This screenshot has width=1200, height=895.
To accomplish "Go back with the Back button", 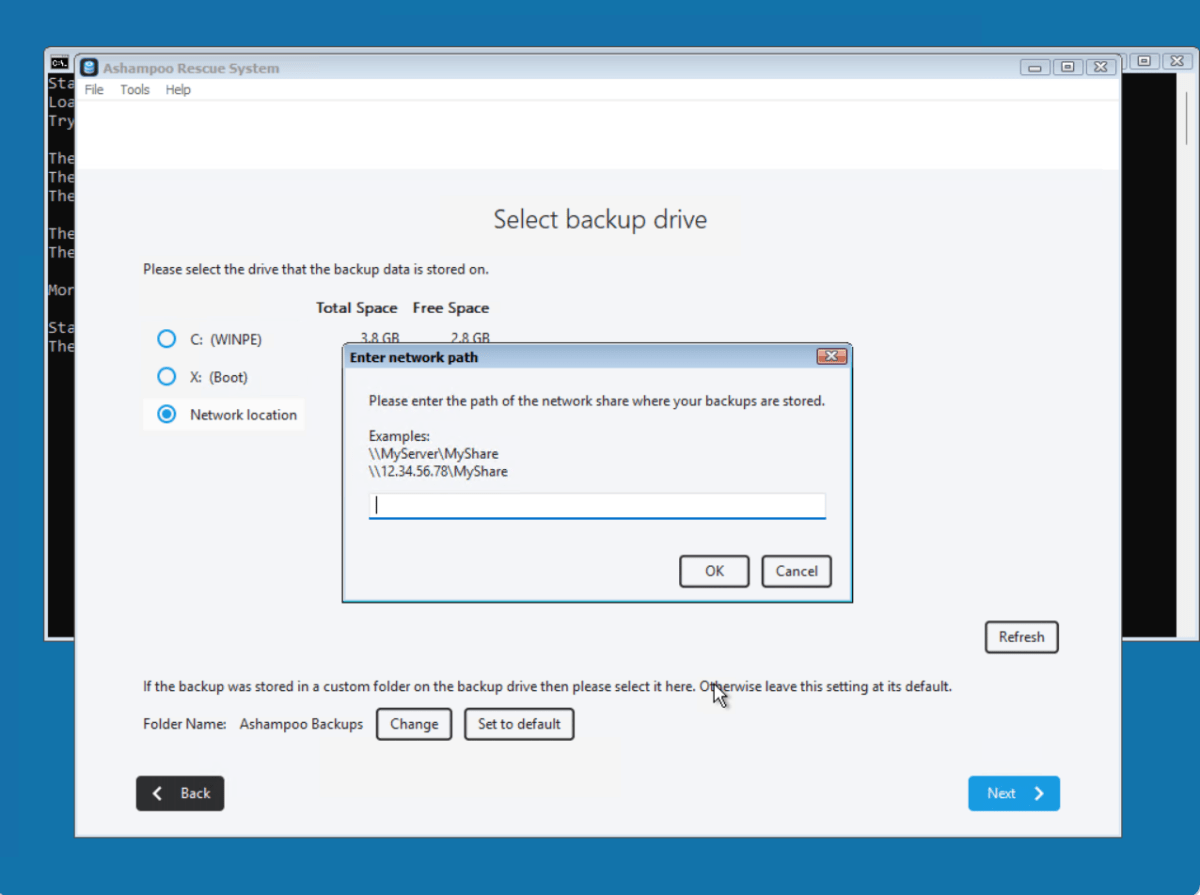I will point(180,793).
